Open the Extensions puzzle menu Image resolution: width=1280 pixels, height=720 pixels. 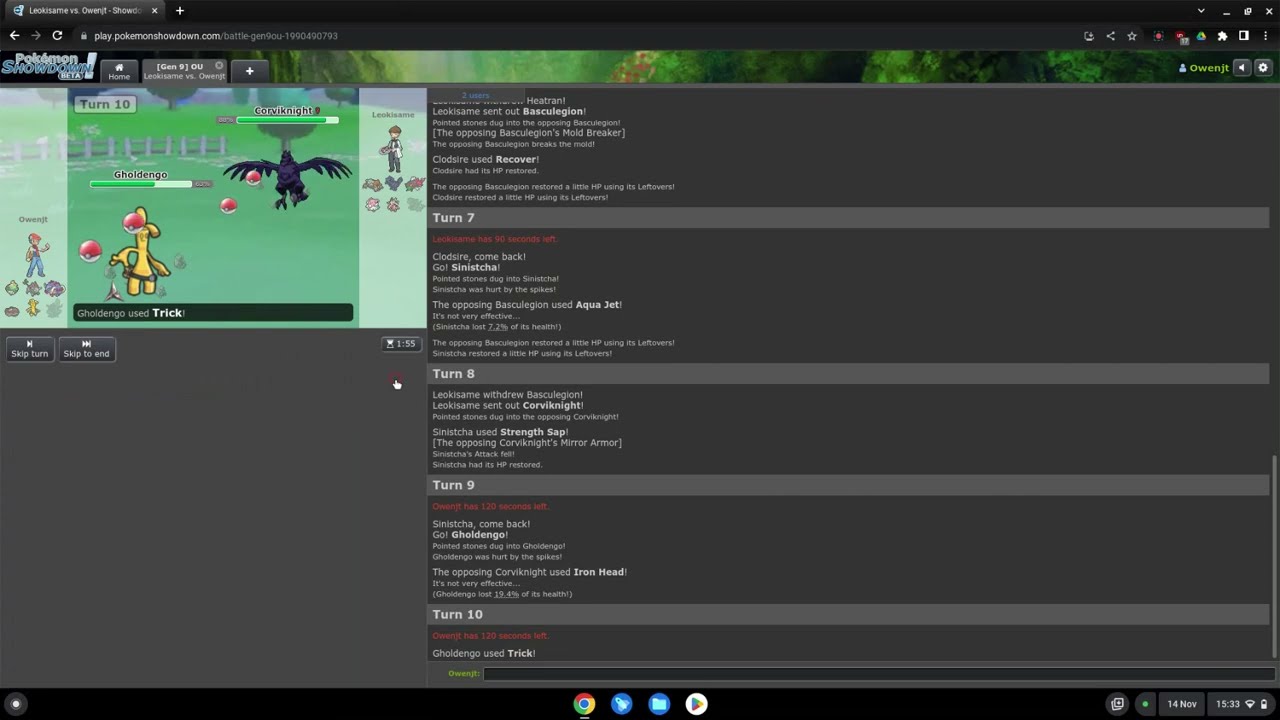[1222, 36]
